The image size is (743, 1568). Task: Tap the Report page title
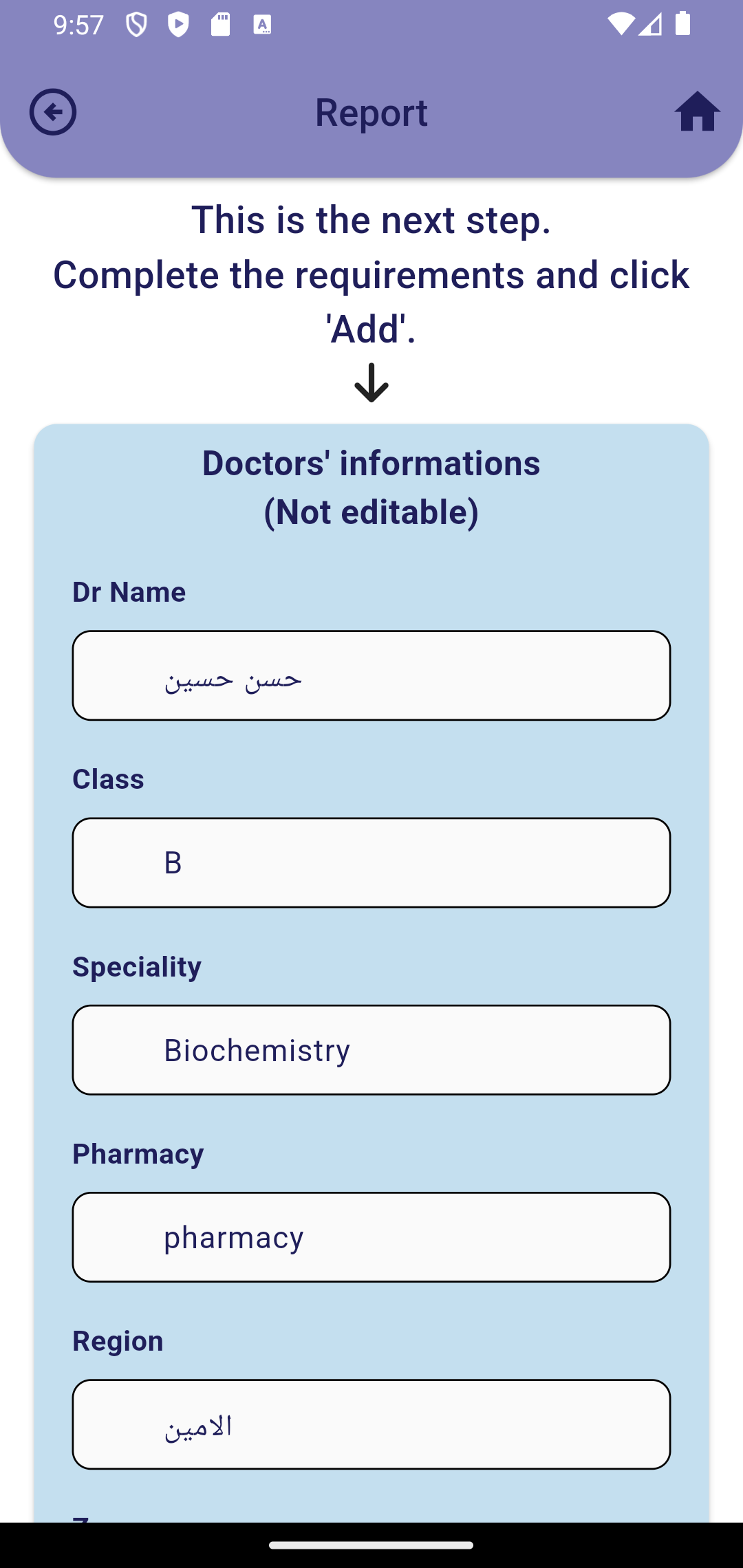tap(371, 112)
